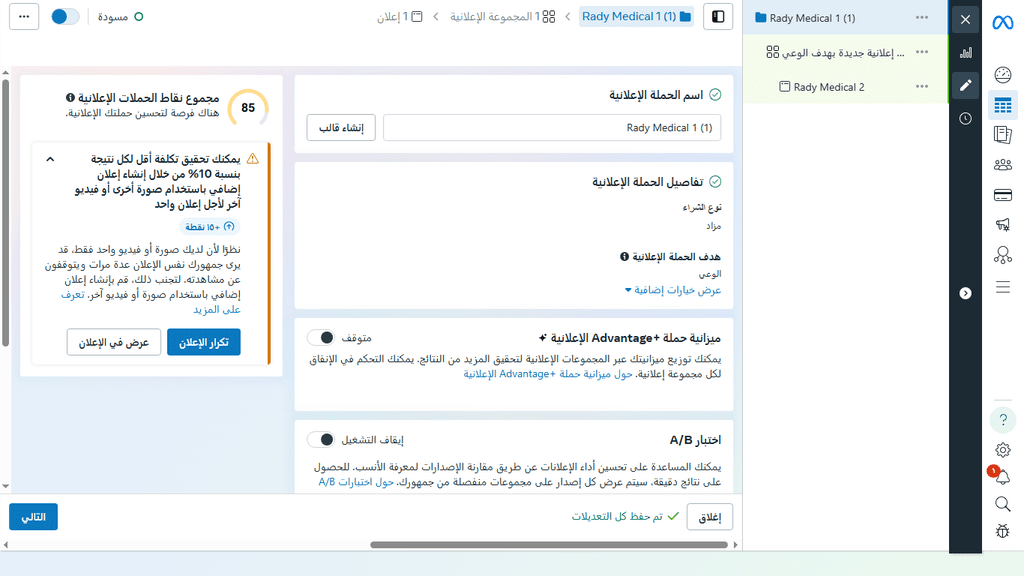1024x576 pixels.
Task: Toggle the side panel layout icon
Action: 718,17
